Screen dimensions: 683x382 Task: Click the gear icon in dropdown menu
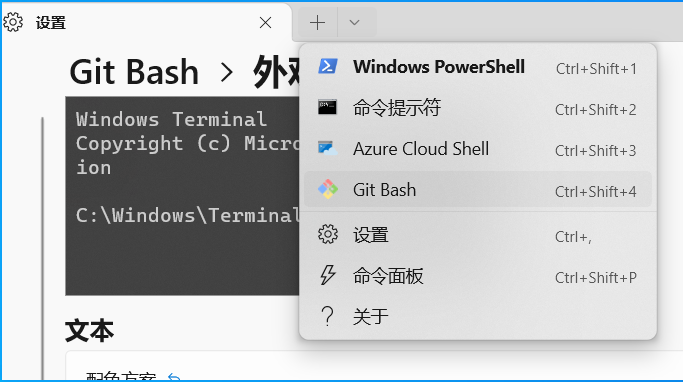(x=328, y=235)
